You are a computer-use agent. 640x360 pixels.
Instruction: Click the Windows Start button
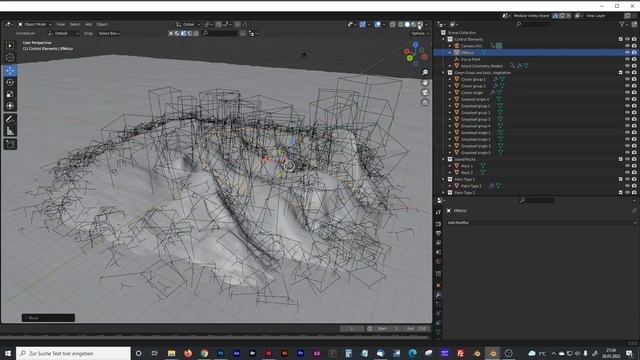tap(8, 353)
